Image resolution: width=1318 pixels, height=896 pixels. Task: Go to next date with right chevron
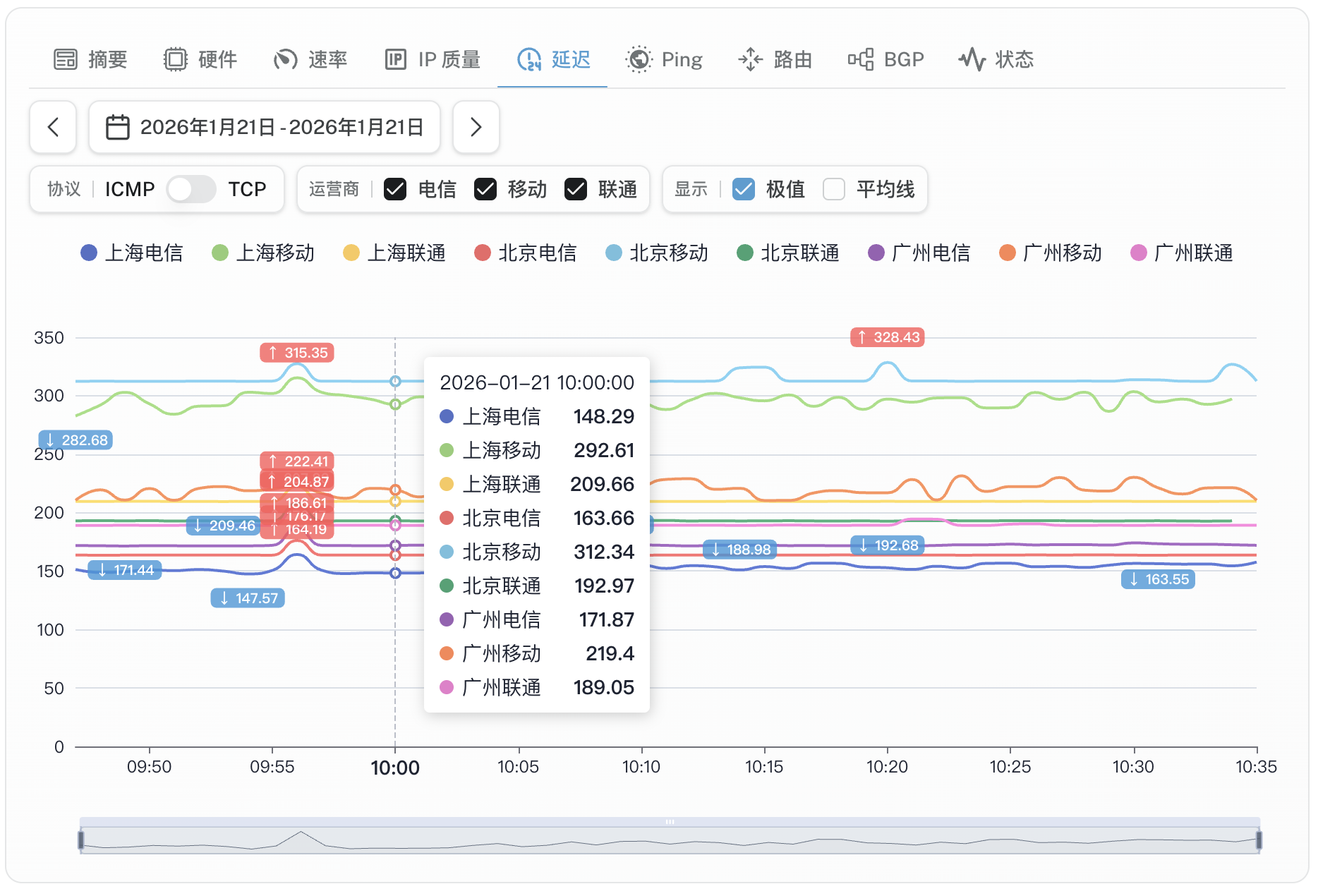tap(476, 127)
